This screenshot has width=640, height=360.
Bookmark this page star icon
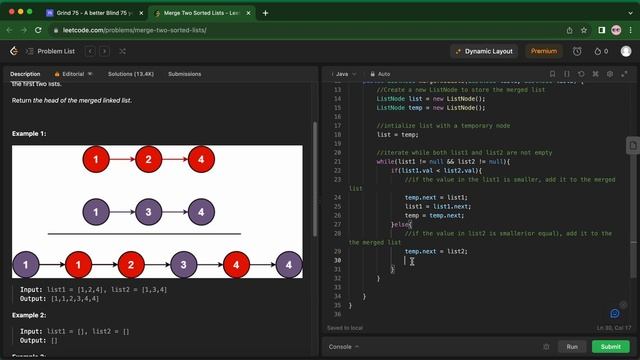584,30
